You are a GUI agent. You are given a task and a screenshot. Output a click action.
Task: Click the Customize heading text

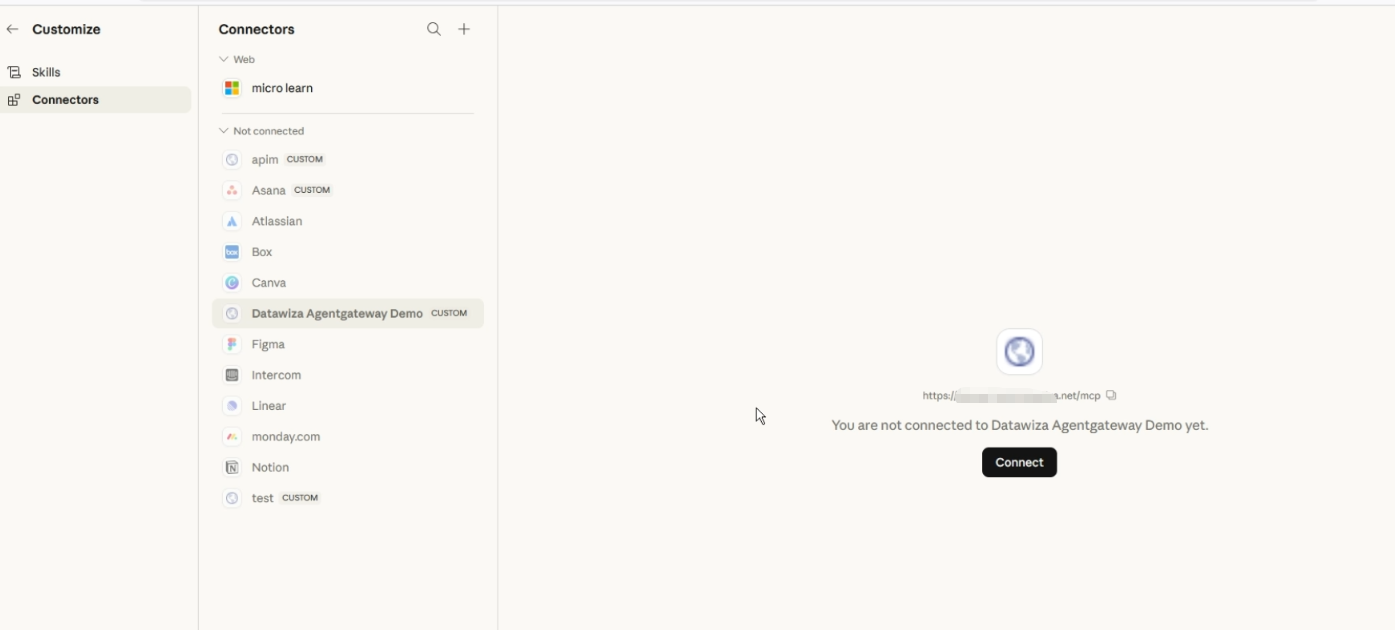pyautogui.click(x=66, y=30)
